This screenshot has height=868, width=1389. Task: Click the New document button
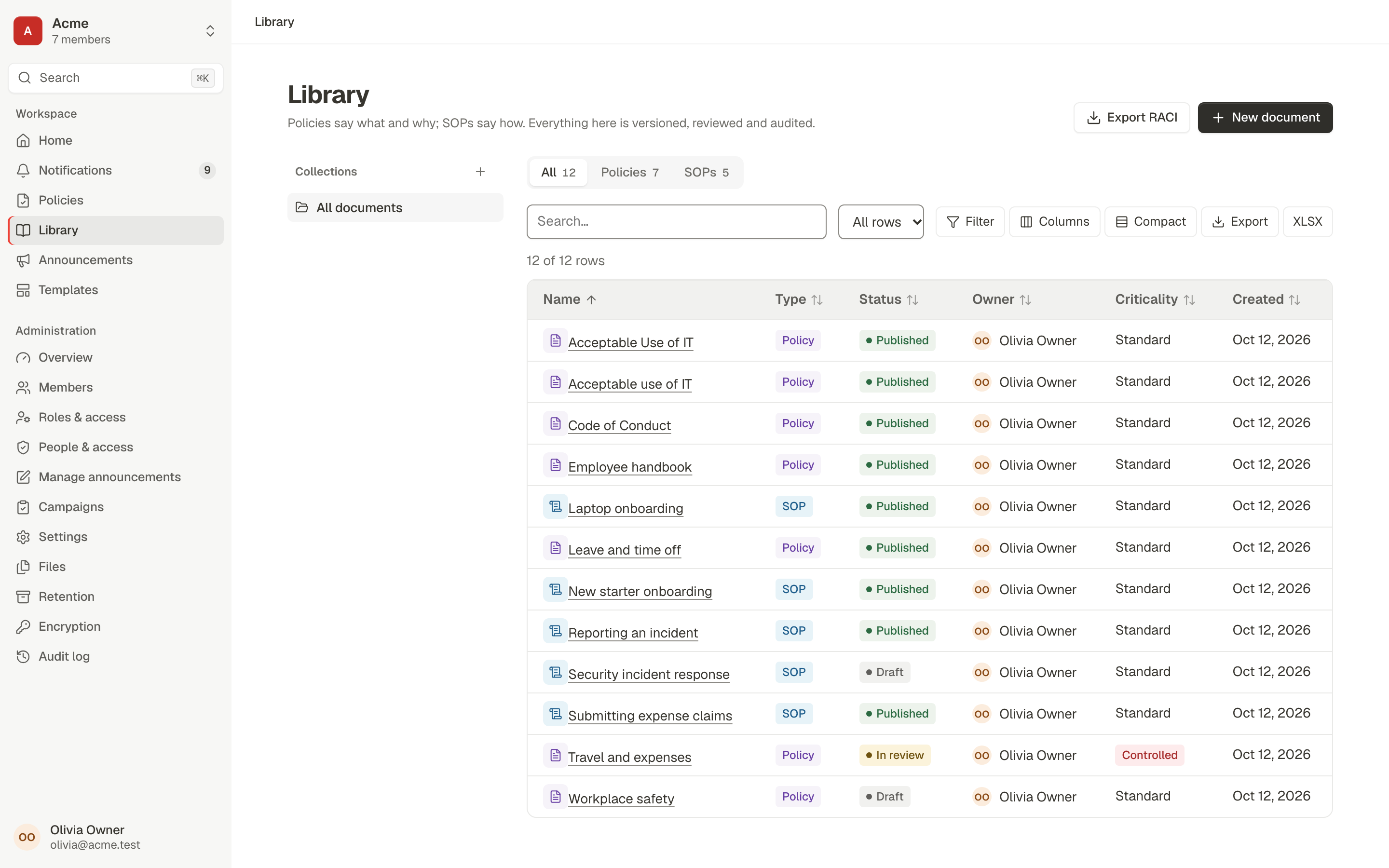point(1265,118)
